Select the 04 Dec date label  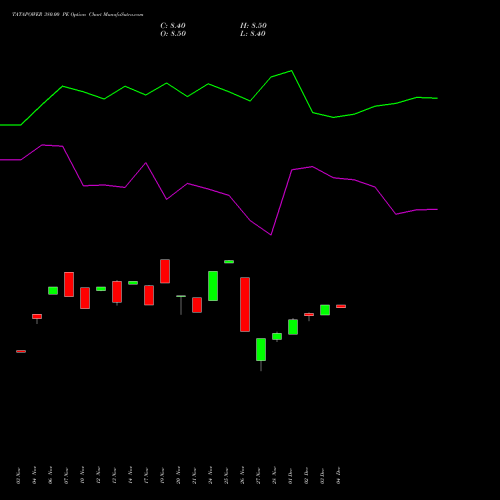pos(338,475)
